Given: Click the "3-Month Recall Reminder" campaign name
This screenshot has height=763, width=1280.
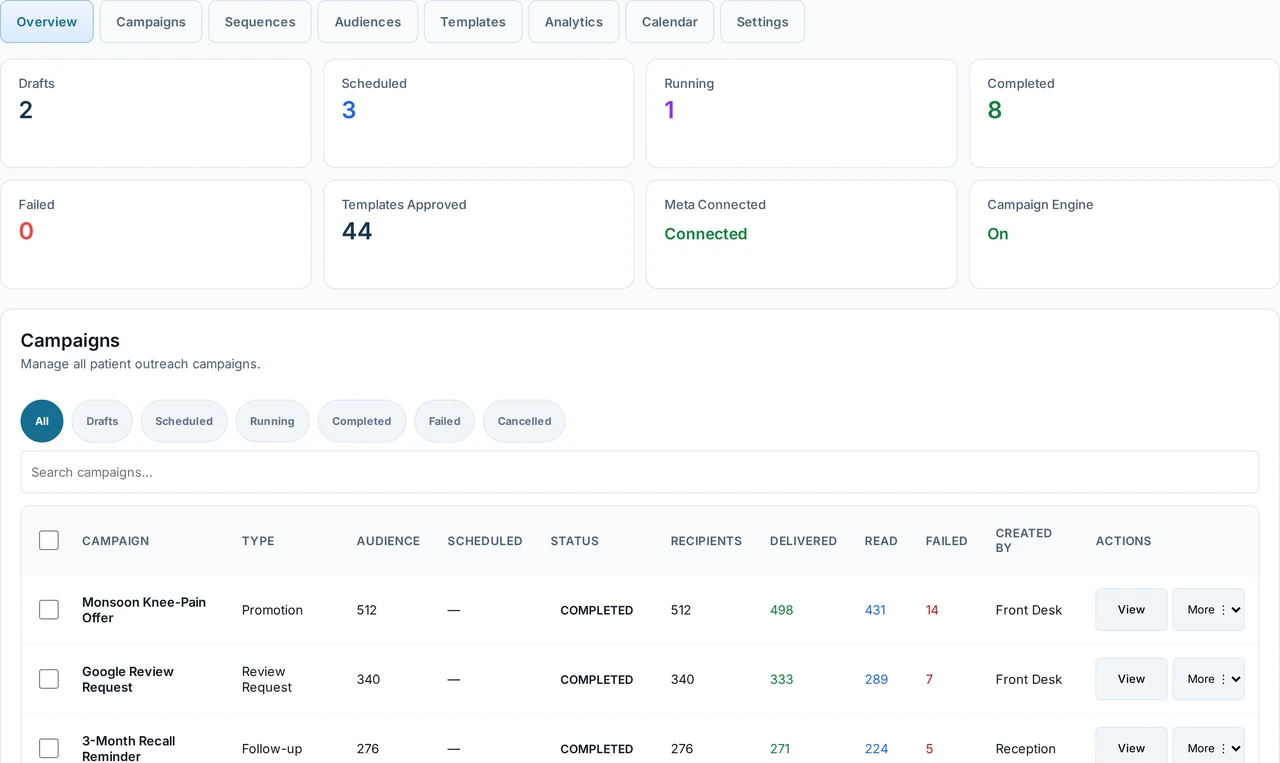Looking at the screenshot, I should (129, 748).
